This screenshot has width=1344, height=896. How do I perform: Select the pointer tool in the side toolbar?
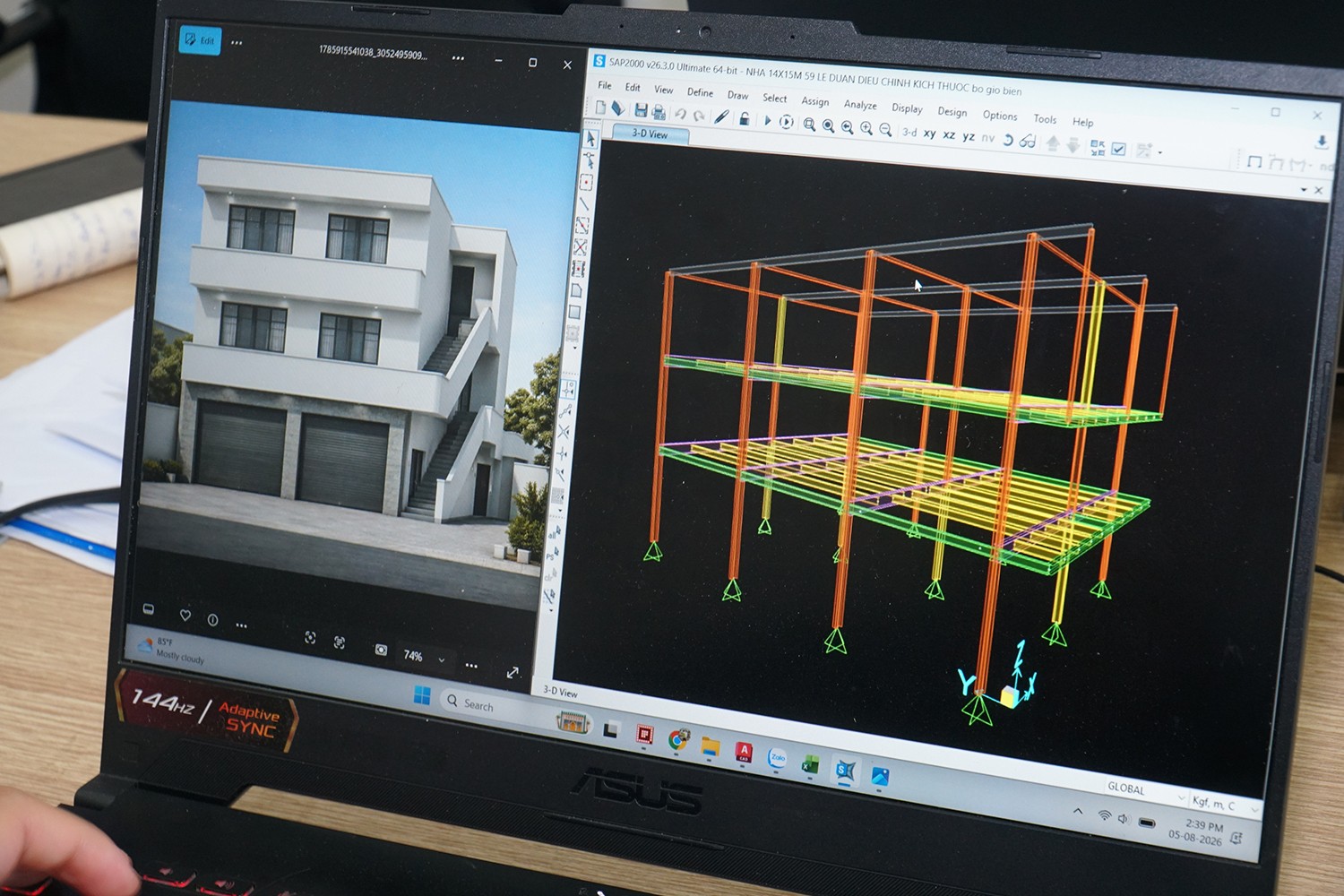click(x=590, y=139)
